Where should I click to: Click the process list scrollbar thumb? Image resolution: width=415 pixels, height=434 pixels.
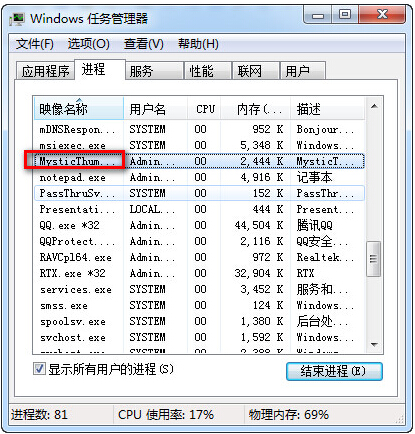373,259
